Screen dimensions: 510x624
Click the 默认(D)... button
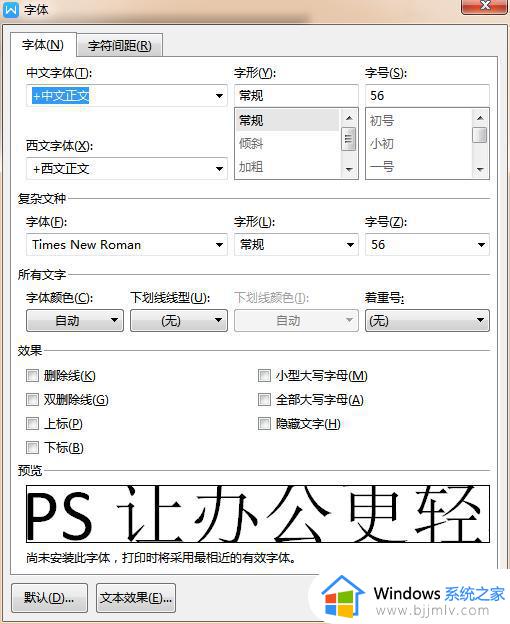click(49, 598)
